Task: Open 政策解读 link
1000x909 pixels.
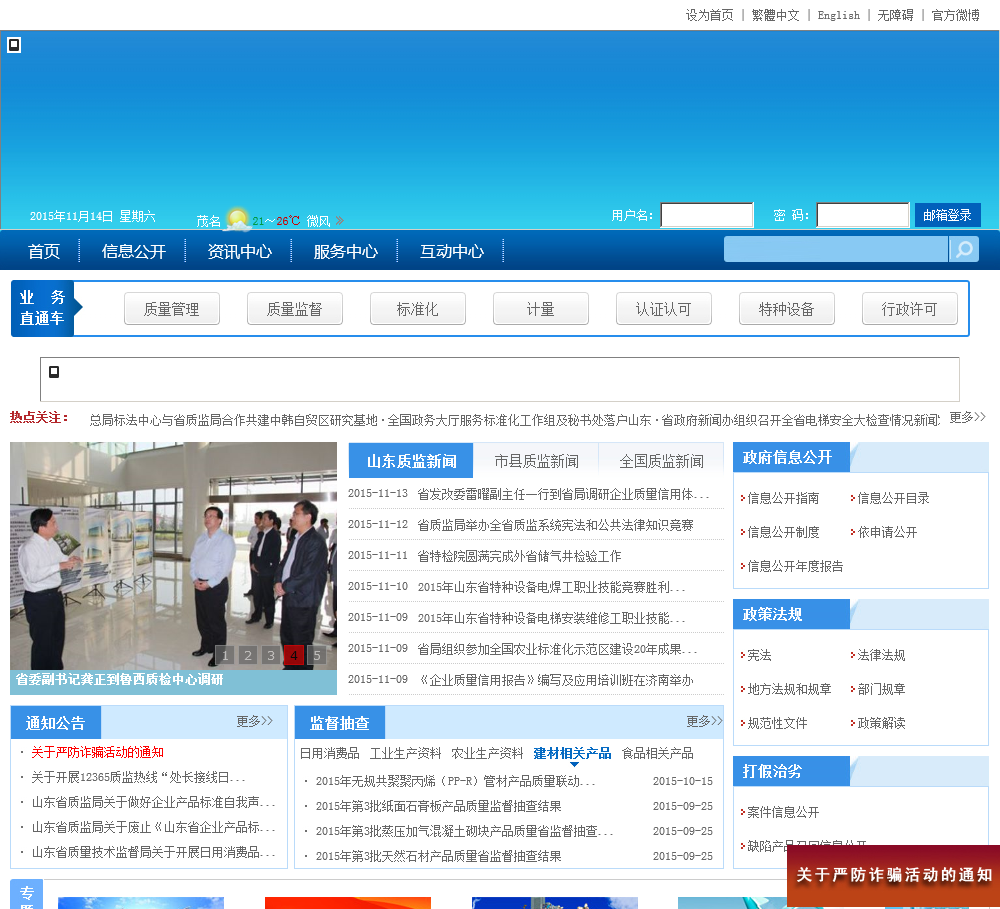Action: pos(881,723)
